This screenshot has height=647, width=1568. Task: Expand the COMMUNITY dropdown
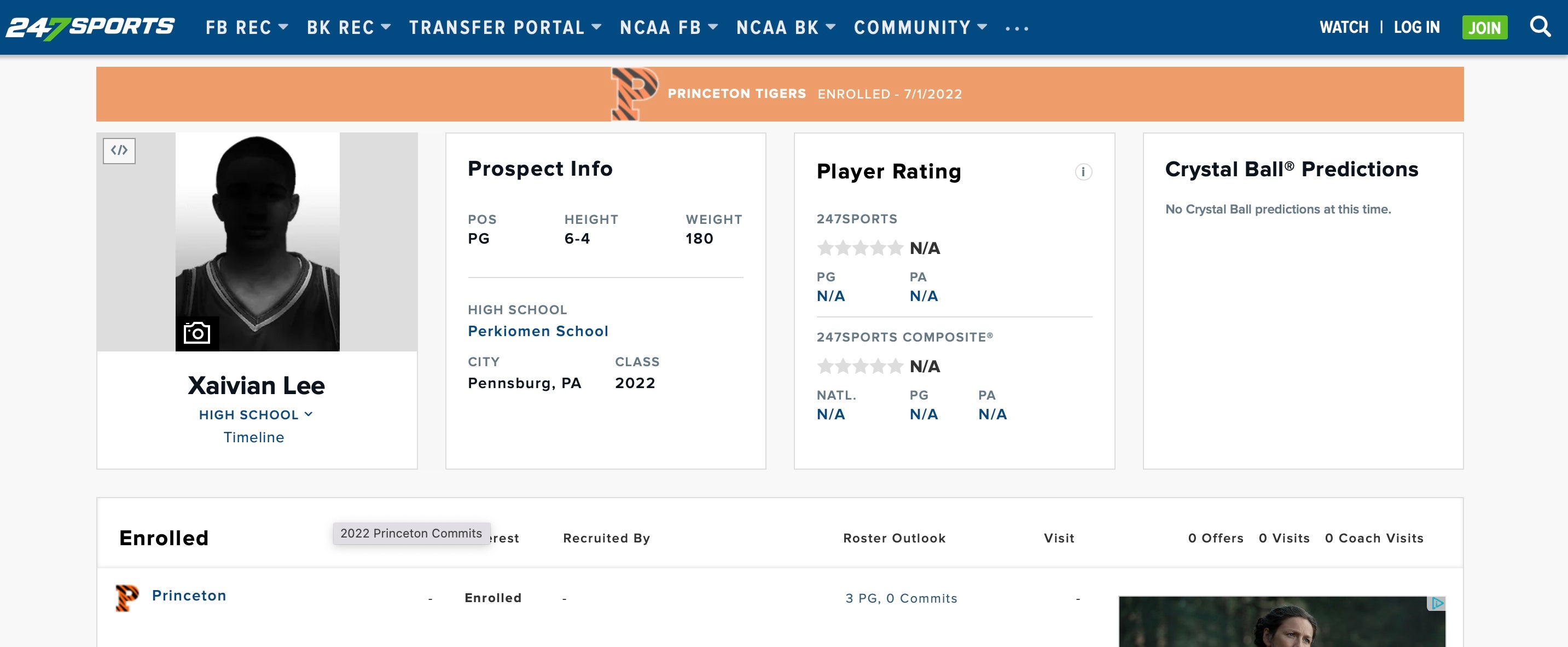920,27
